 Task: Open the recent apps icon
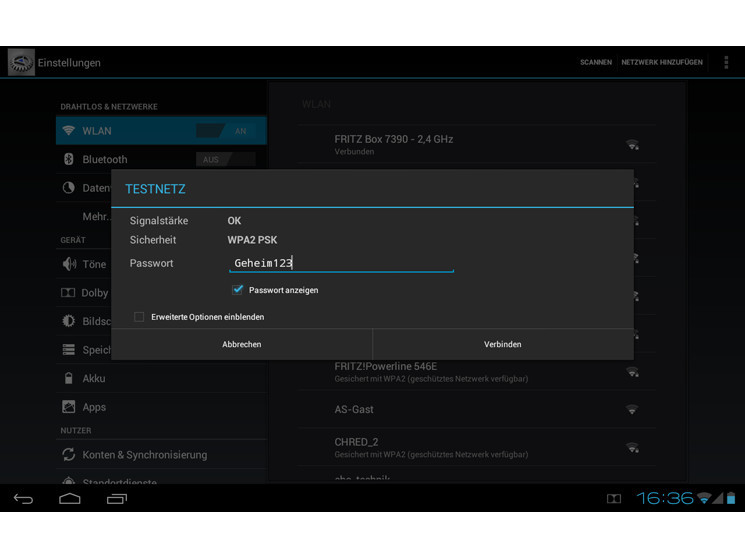pos(116,499)
